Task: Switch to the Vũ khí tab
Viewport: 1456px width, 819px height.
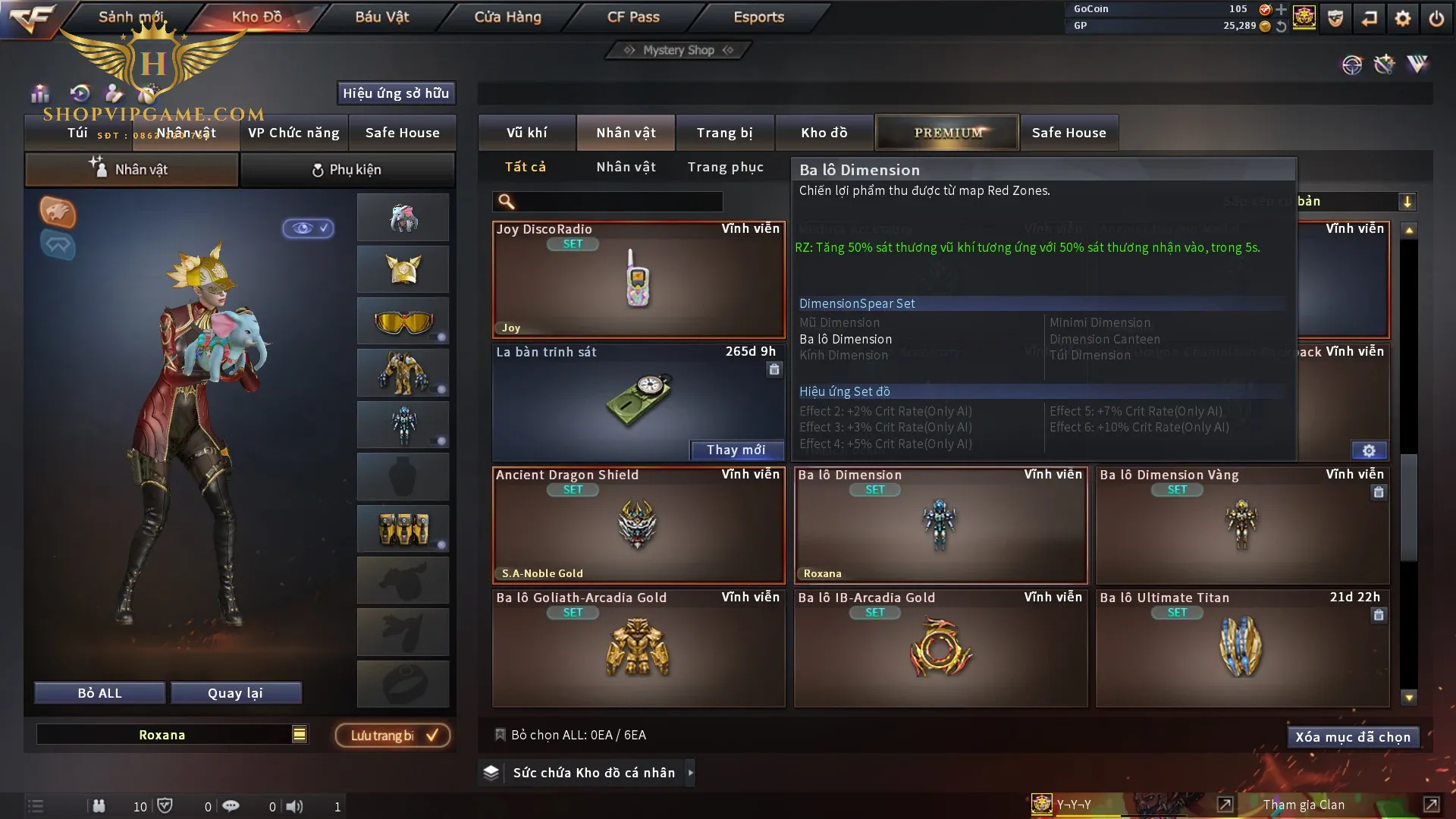Action: pyautogui.click(x=527, y=133)
